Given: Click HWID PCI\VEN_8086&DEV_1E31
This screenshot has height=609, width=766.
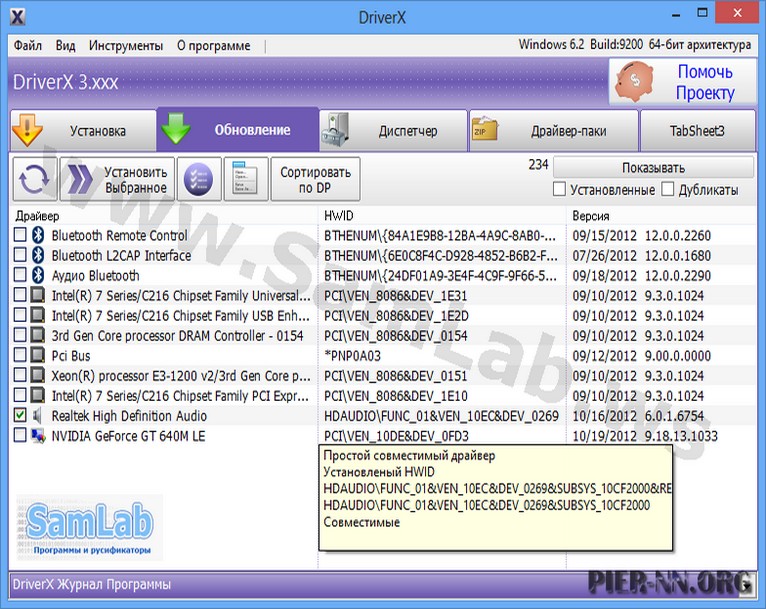Looking at the screenshot, I should coord(396,295).
